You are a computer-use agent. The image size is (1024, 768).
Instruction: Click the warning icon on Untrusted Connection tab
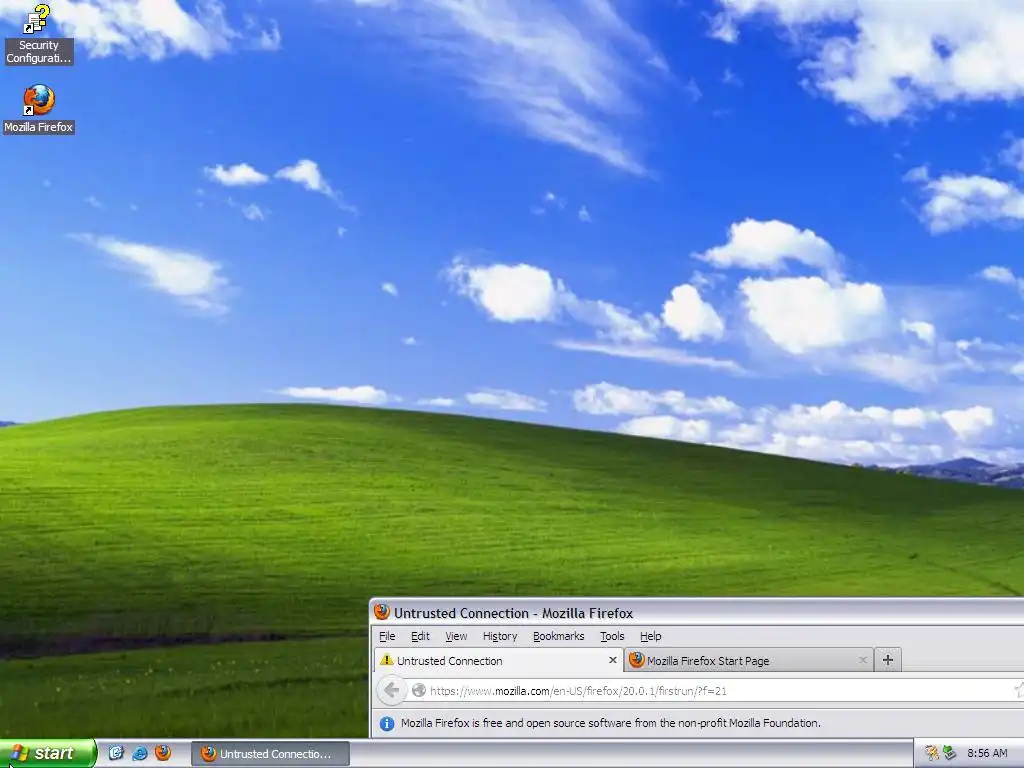click(x=387, y=660)
